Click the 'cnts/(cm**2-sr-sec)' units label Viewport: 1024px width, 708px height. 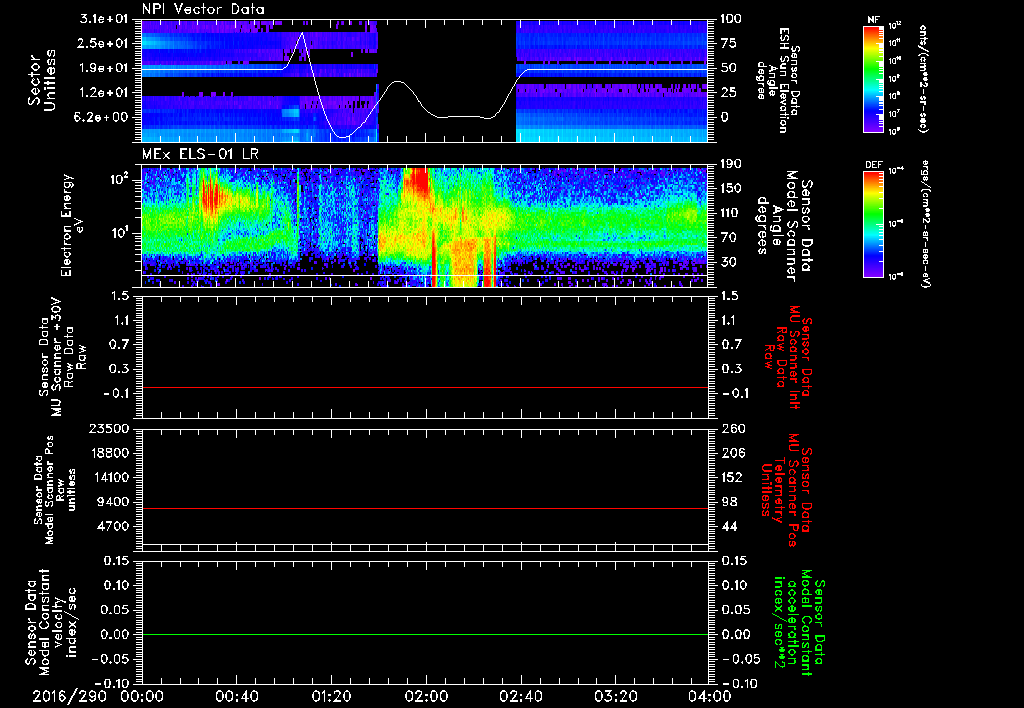(923, 79)
